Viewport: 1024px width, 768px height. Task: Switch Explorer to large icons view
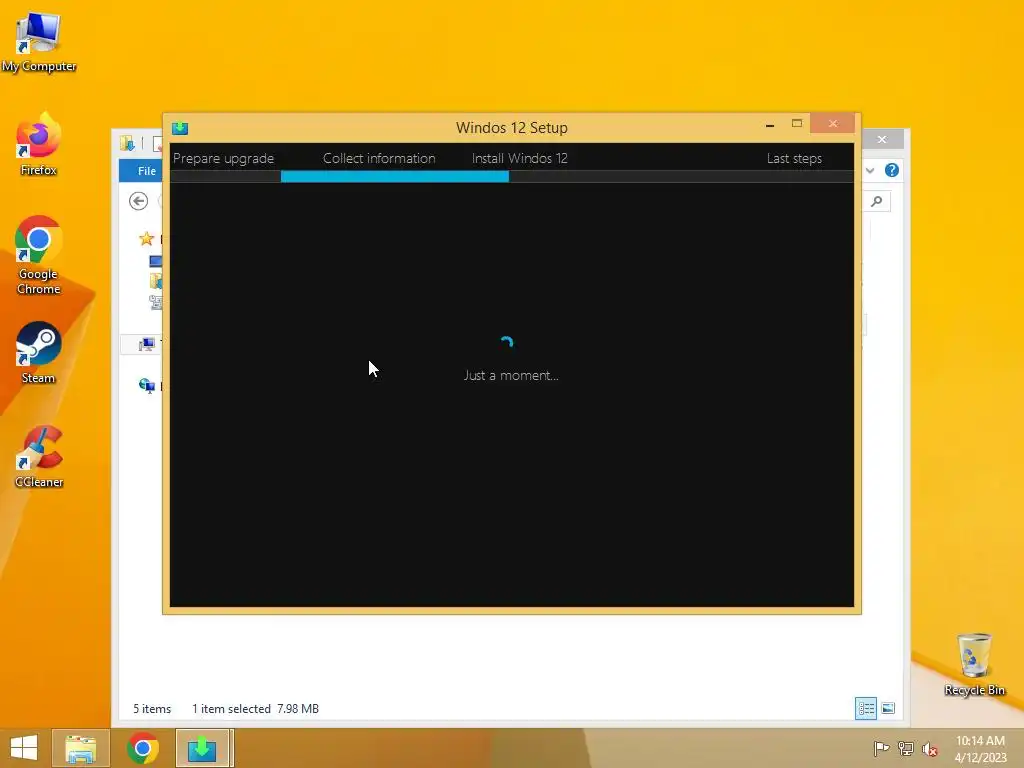888,709
